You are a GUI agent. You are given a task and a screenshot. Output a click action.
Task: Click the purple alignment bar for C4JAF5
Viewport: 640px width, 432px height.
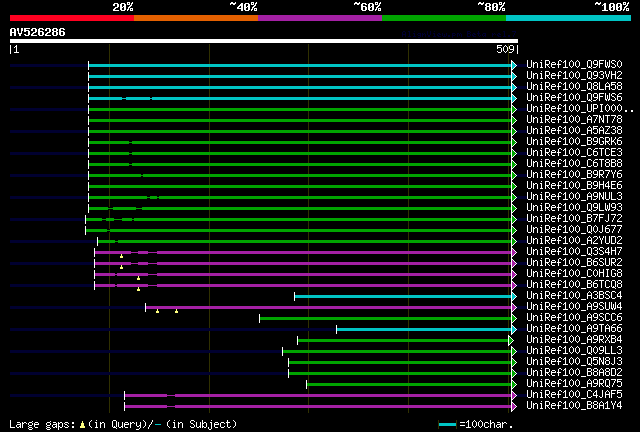click(318, 396)
